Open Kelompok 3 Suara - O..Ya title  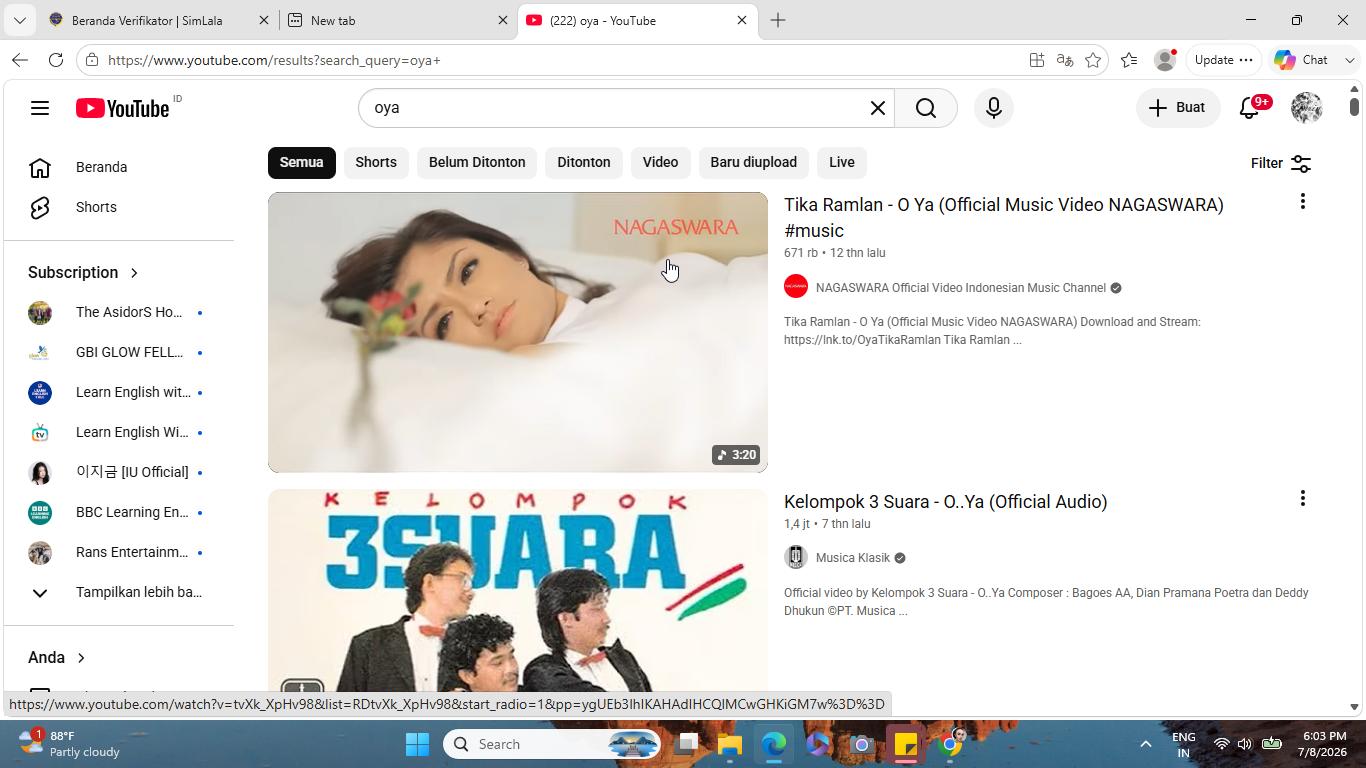pos(946,501)
